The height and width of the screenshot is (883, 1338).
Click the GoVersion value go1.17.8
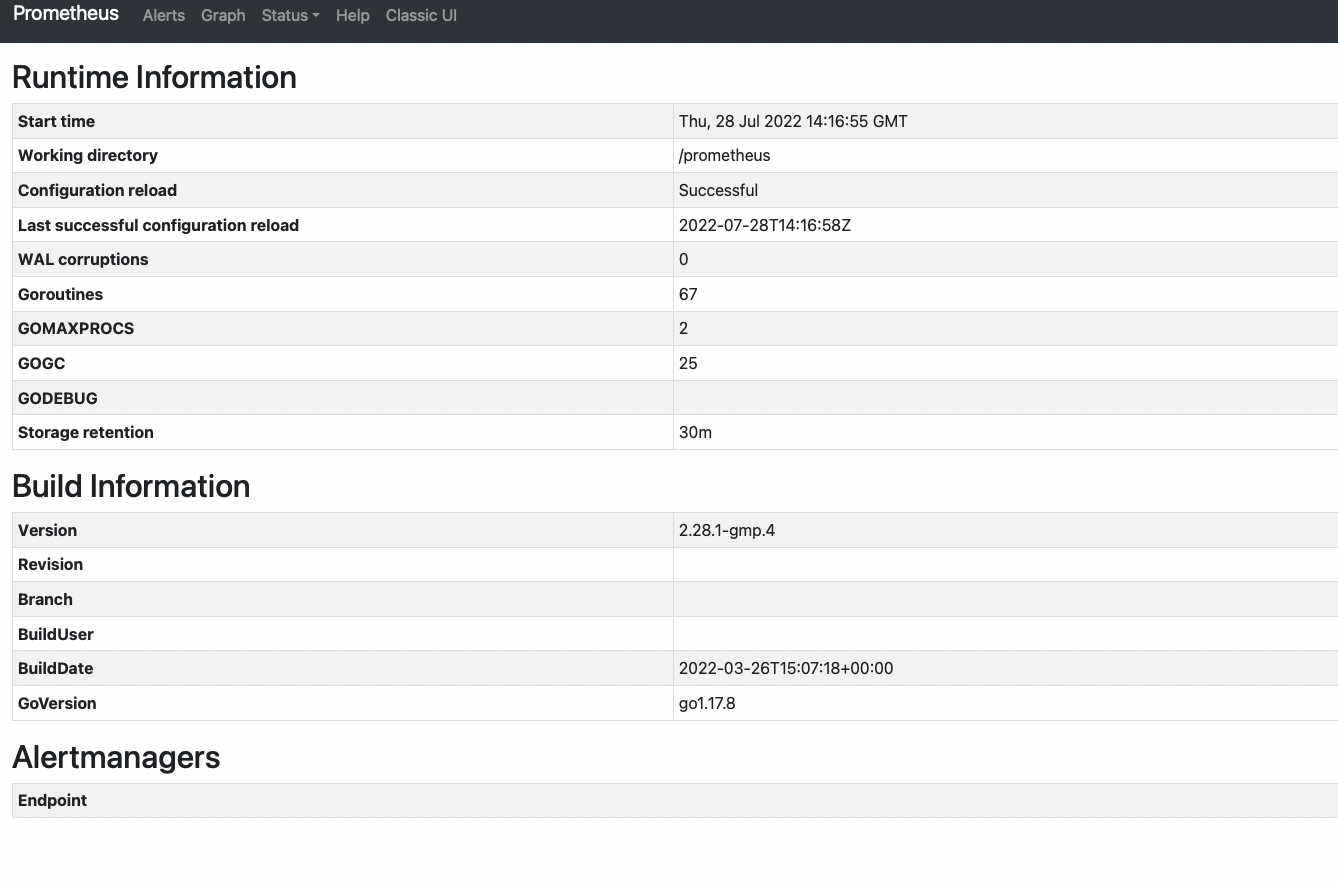point(707,703)
